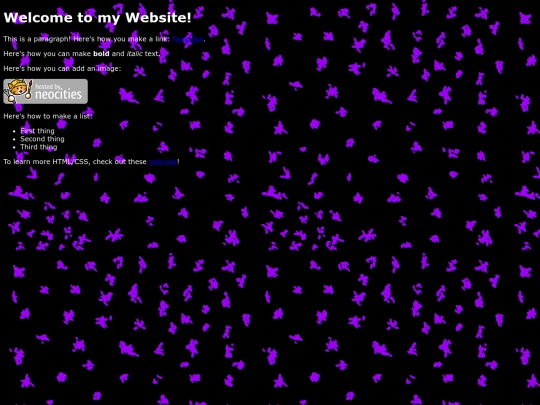Viewport: 540px width, 405px height.
Task: Click 'Here's how to make a list:' text
Action: (x=48, y=116)
